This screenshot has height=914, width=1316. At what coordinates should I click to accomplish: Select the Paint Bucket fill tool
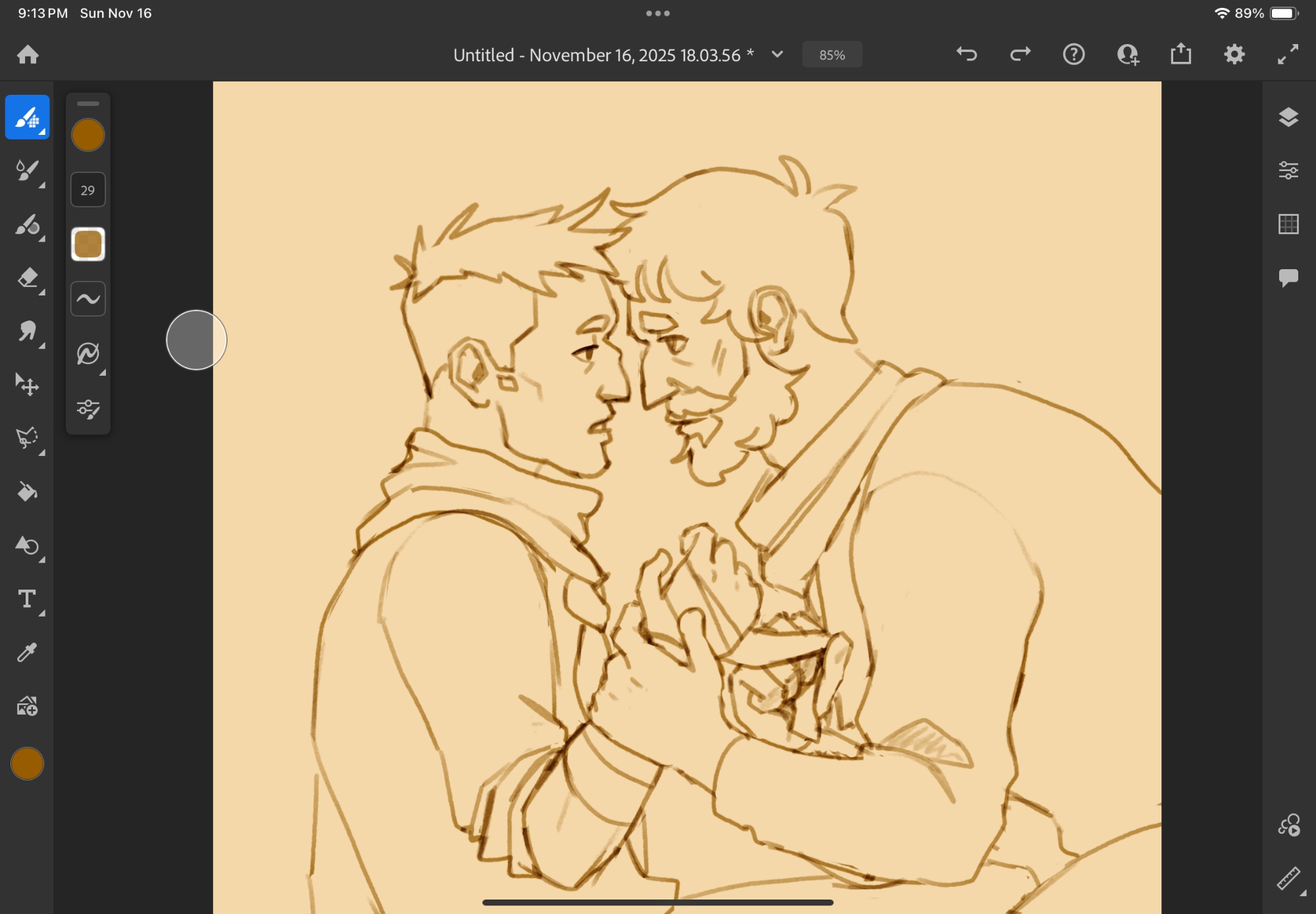(x=27, y=492)
